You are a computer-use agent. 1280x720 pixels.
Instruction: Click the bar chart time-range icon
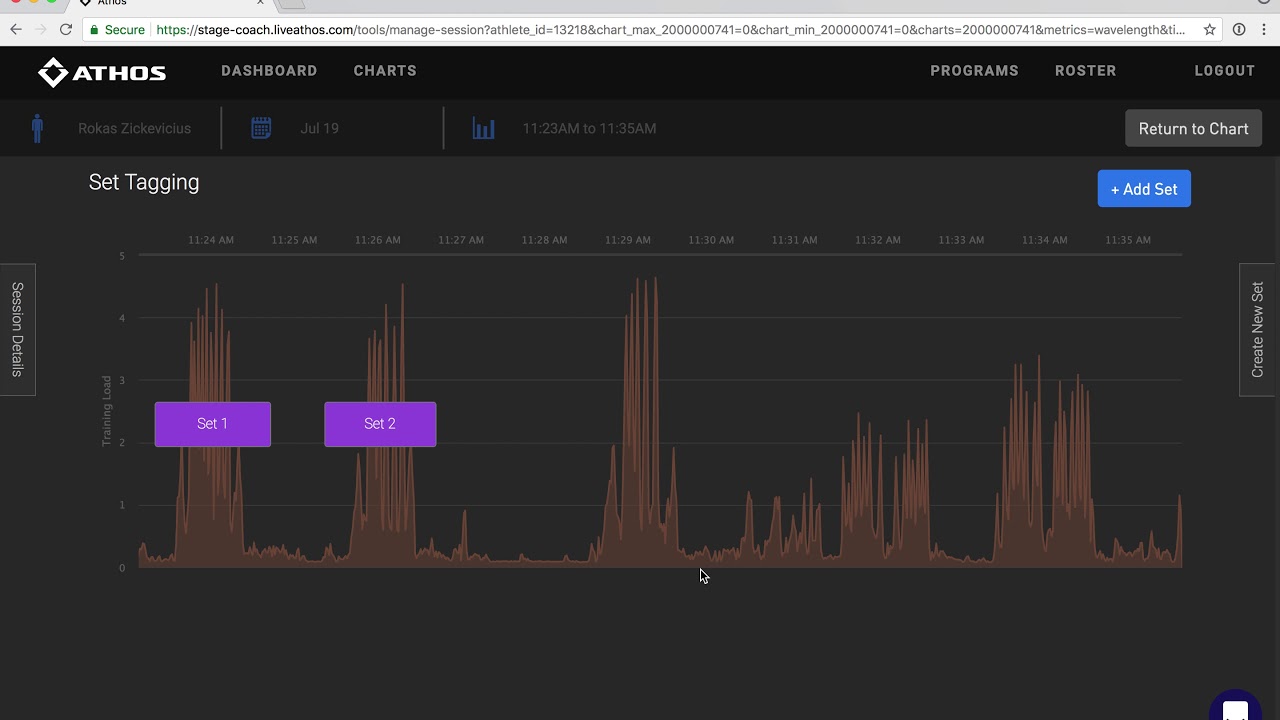point(484,128)
